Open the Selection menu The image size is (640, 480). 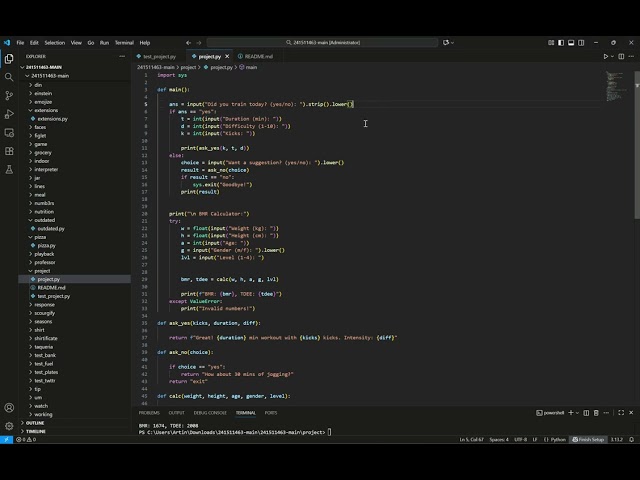click(55, 42)
